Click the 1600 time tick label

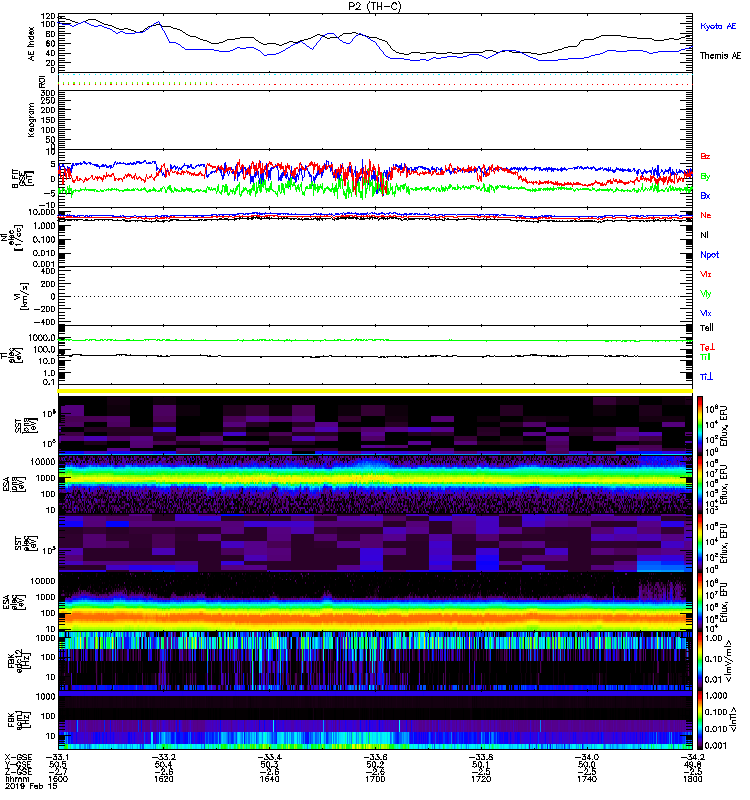(x=58, y=779)
